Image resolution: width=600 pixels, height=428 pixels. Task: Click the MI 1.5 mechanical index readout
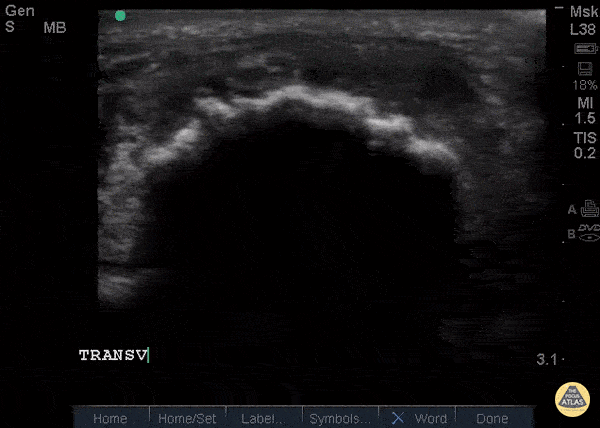coord(585,111)
